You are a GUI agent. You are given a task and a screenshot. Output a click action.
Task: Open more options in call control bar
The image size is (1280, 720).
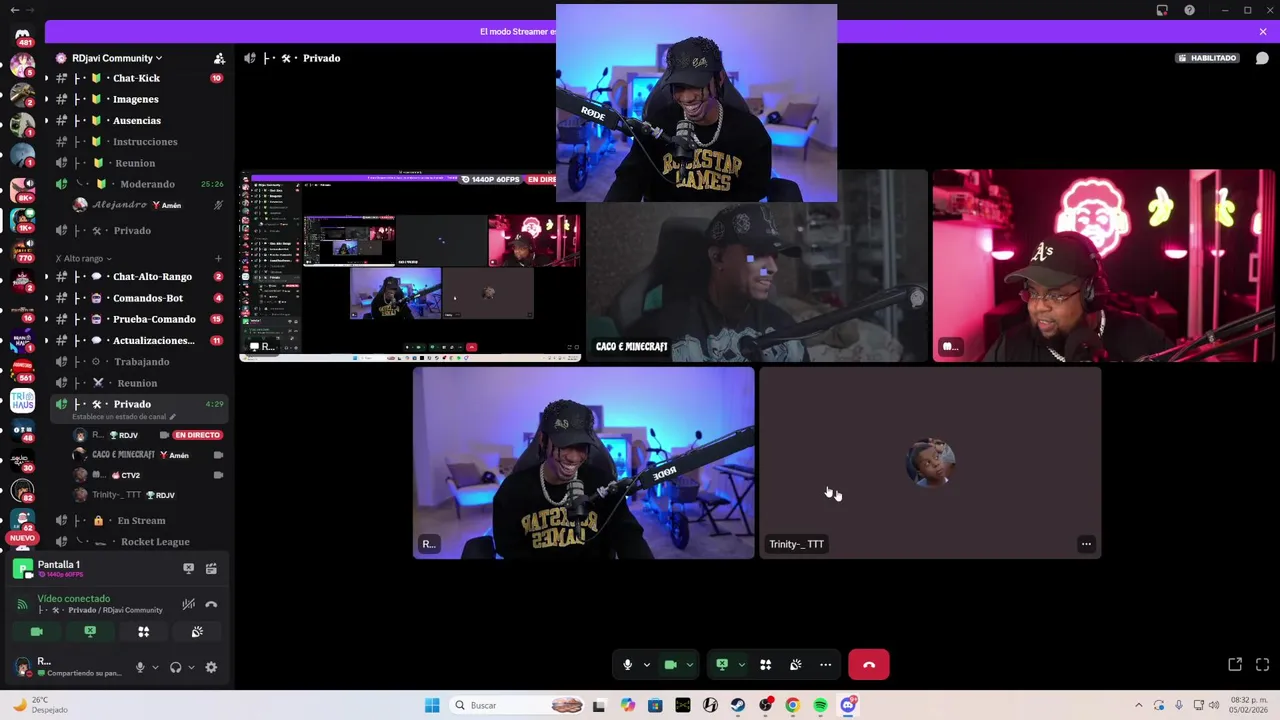(x=825, y=665)
